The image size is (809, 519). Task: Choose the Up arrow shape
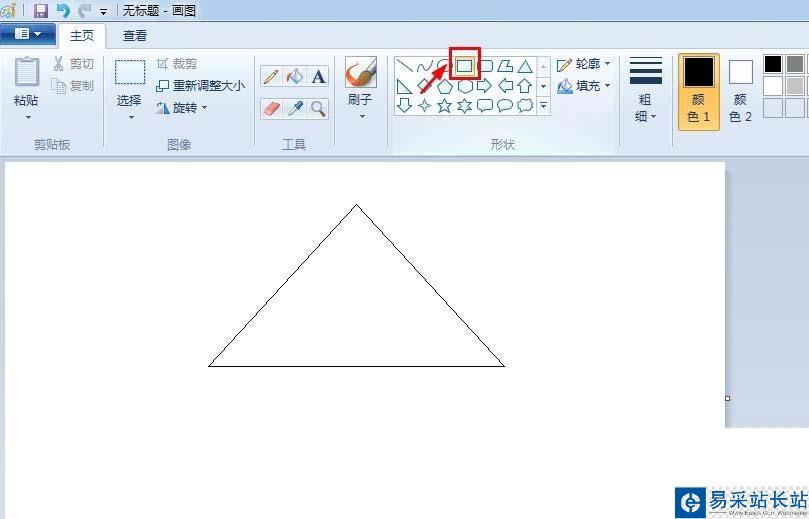click(525, 86)
